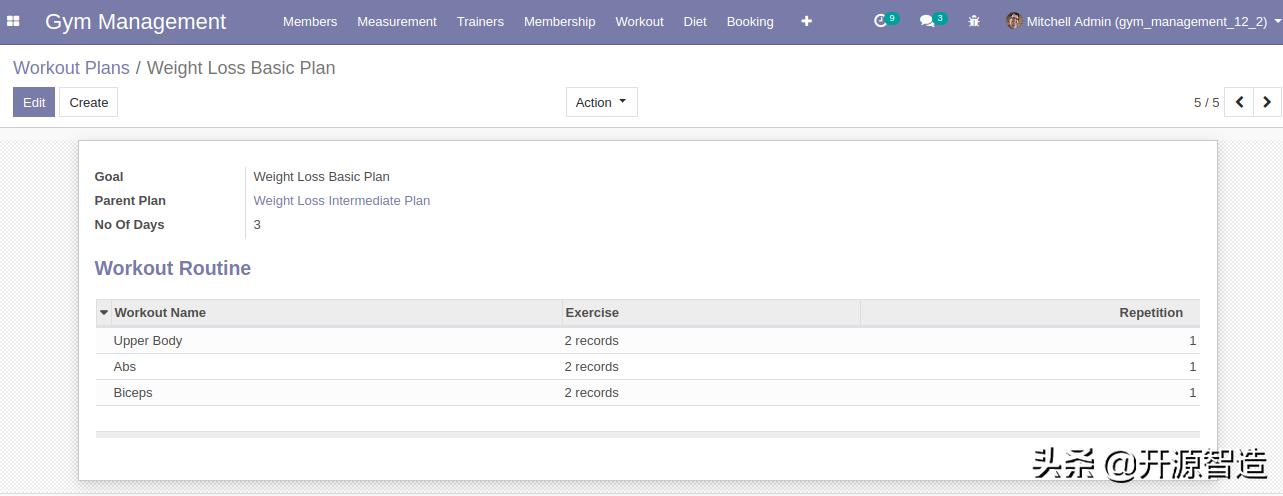Viewport: 1283px width, 496px height.
Task: Open the activities clock icon
Action: (880, 21)
